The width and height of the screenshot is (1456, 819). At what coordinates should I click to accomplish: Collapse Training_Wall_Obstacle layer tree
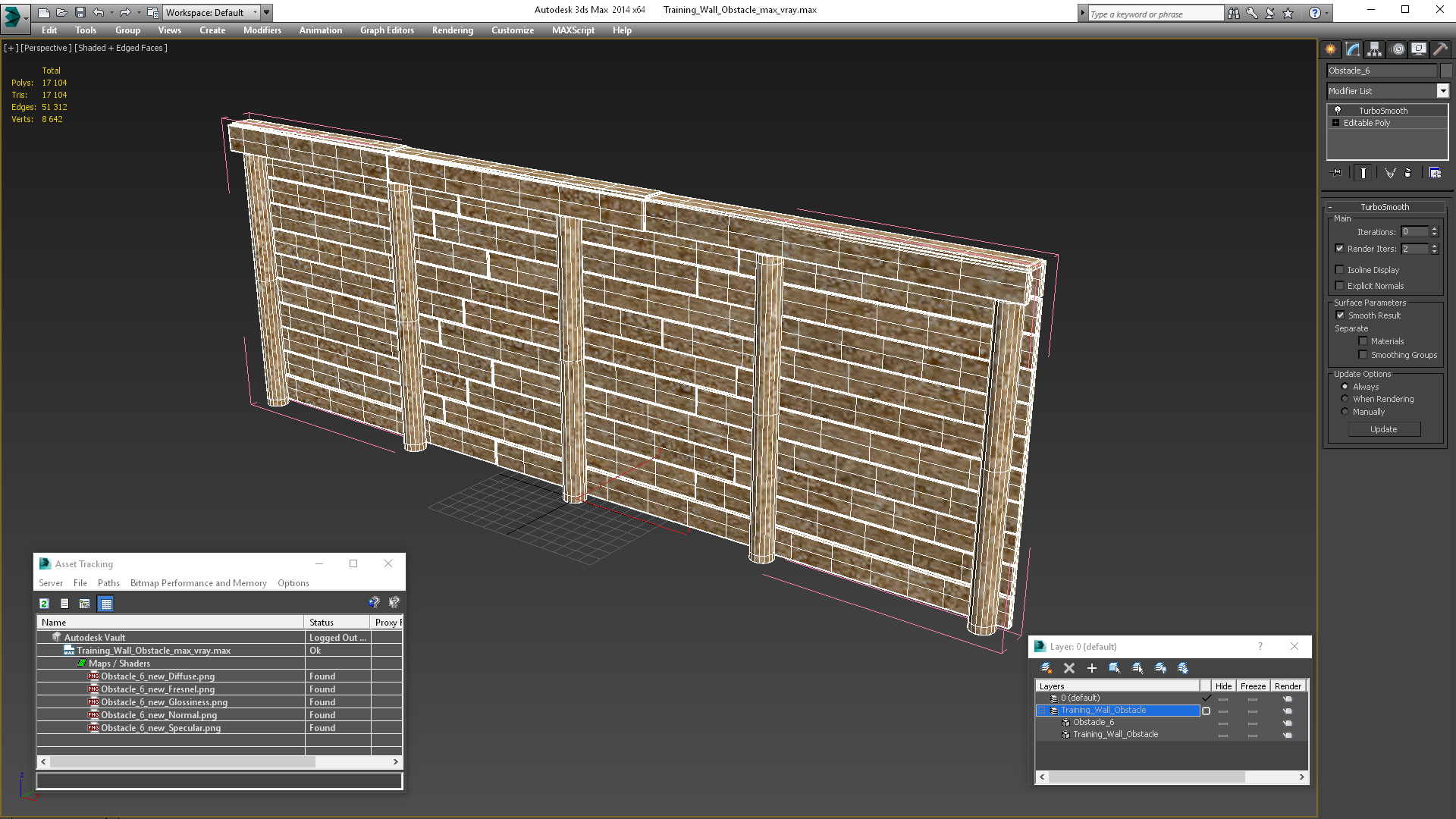point(1042,711)
